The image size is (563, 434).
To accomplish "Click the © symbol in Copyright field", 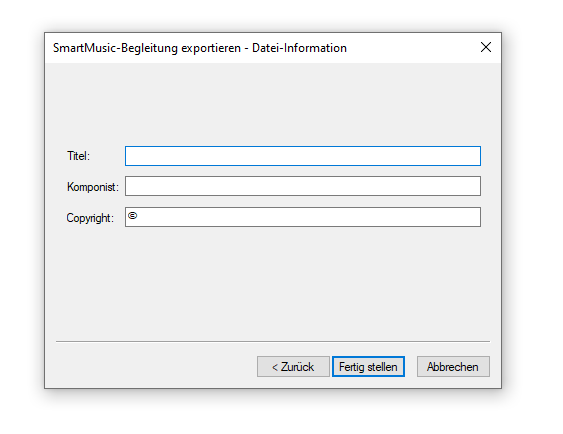I will click(x=132, y=215).
